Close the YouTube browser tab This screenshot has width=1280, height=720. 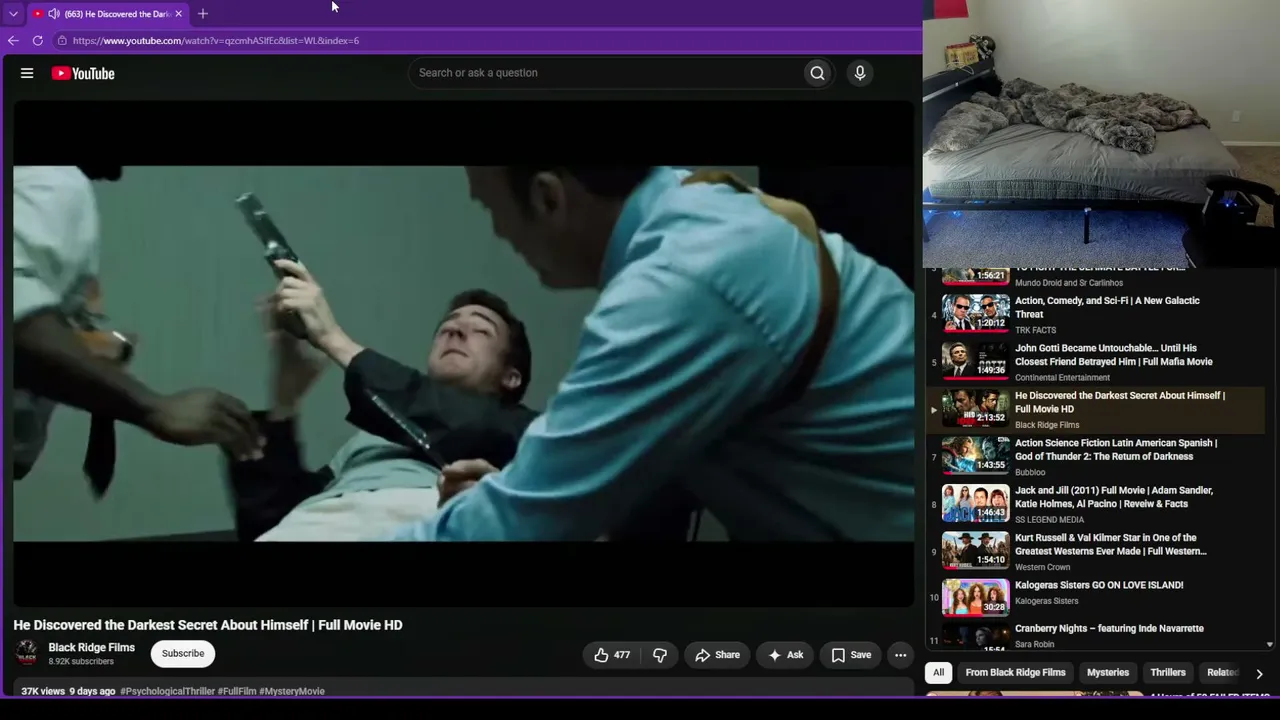[178, 14]
